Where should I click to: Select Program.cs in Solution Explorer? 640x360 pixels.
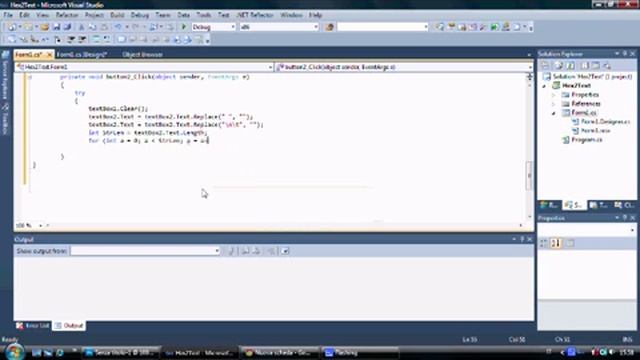587,140
